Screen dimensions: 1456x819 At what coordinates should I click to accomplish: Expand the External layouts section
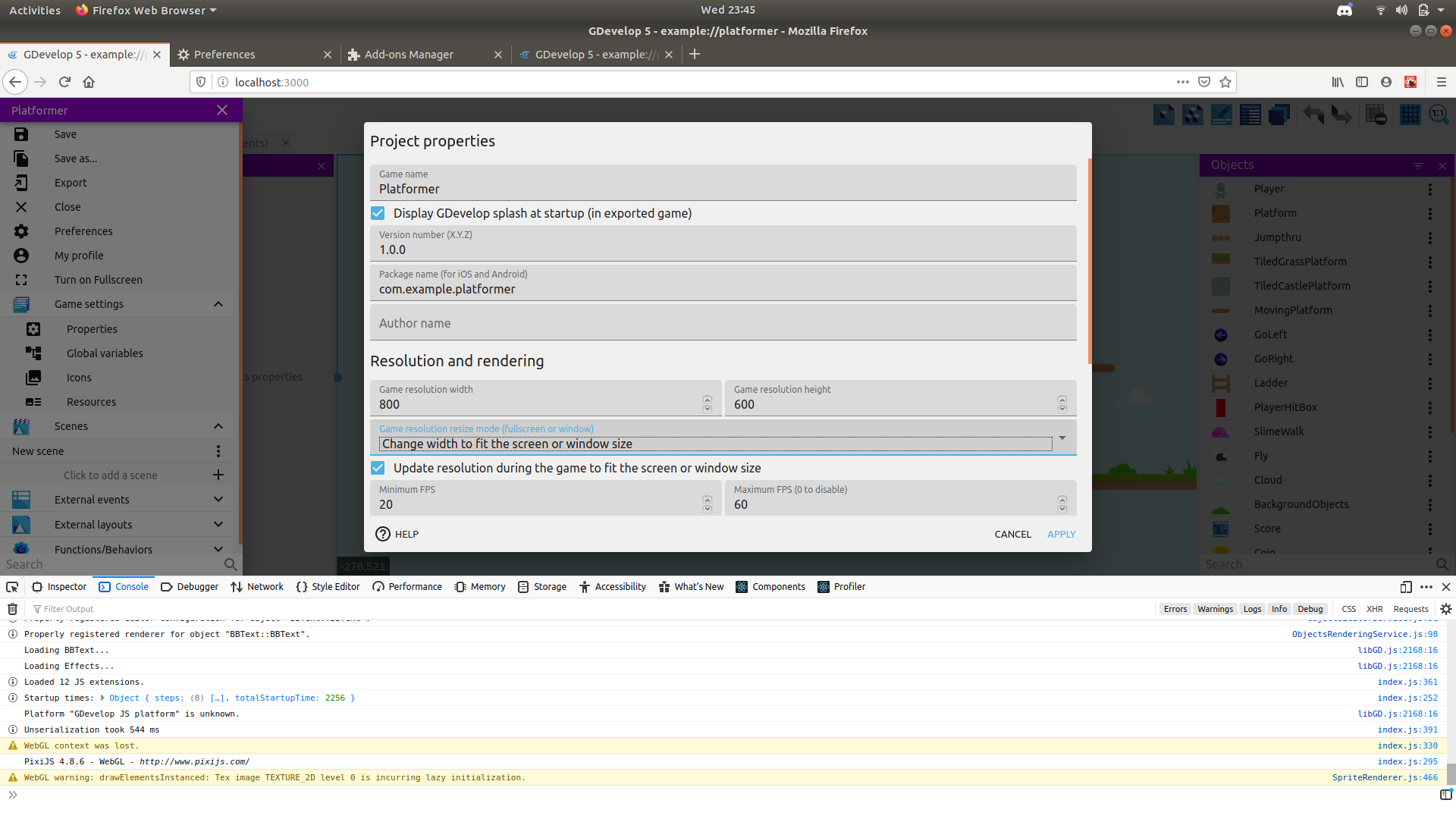click(x=218, y=525)
